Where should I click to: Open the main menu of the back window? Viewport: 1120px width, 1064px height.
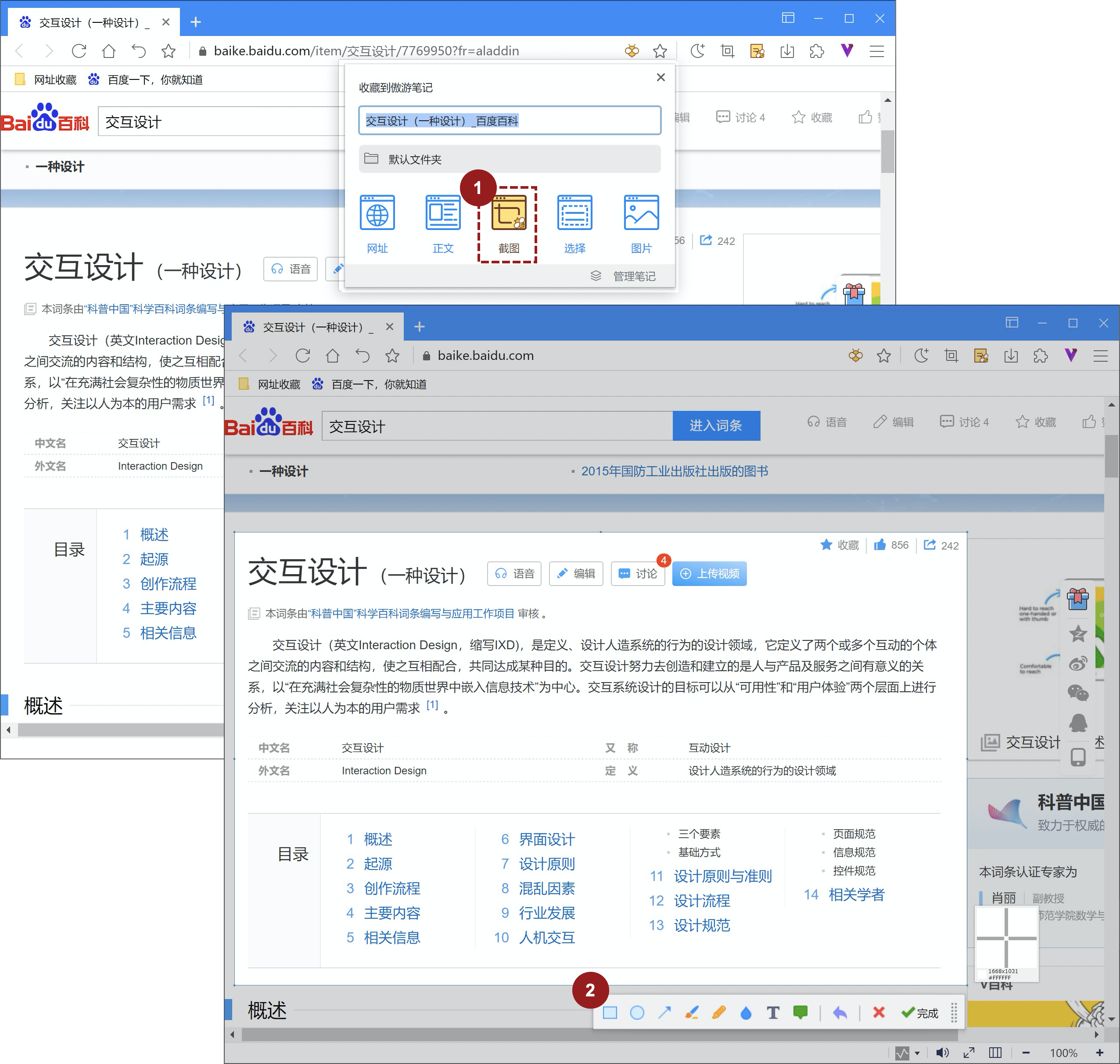(x=877, y=51)
